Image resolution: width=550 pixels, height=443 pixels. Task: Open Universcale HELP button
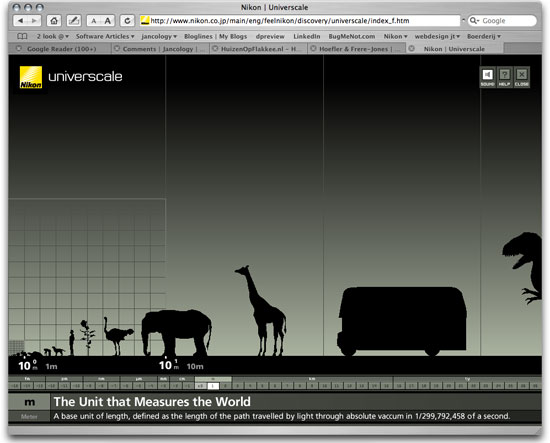click(x=504, y=77)
